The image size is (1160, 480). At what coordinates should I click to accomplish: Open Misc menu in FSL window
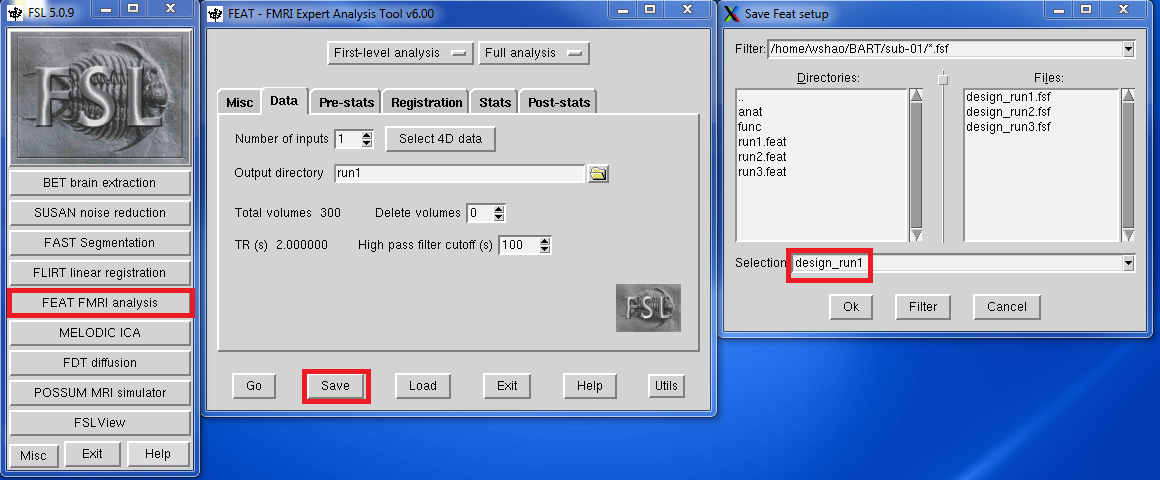pos(33,455)
